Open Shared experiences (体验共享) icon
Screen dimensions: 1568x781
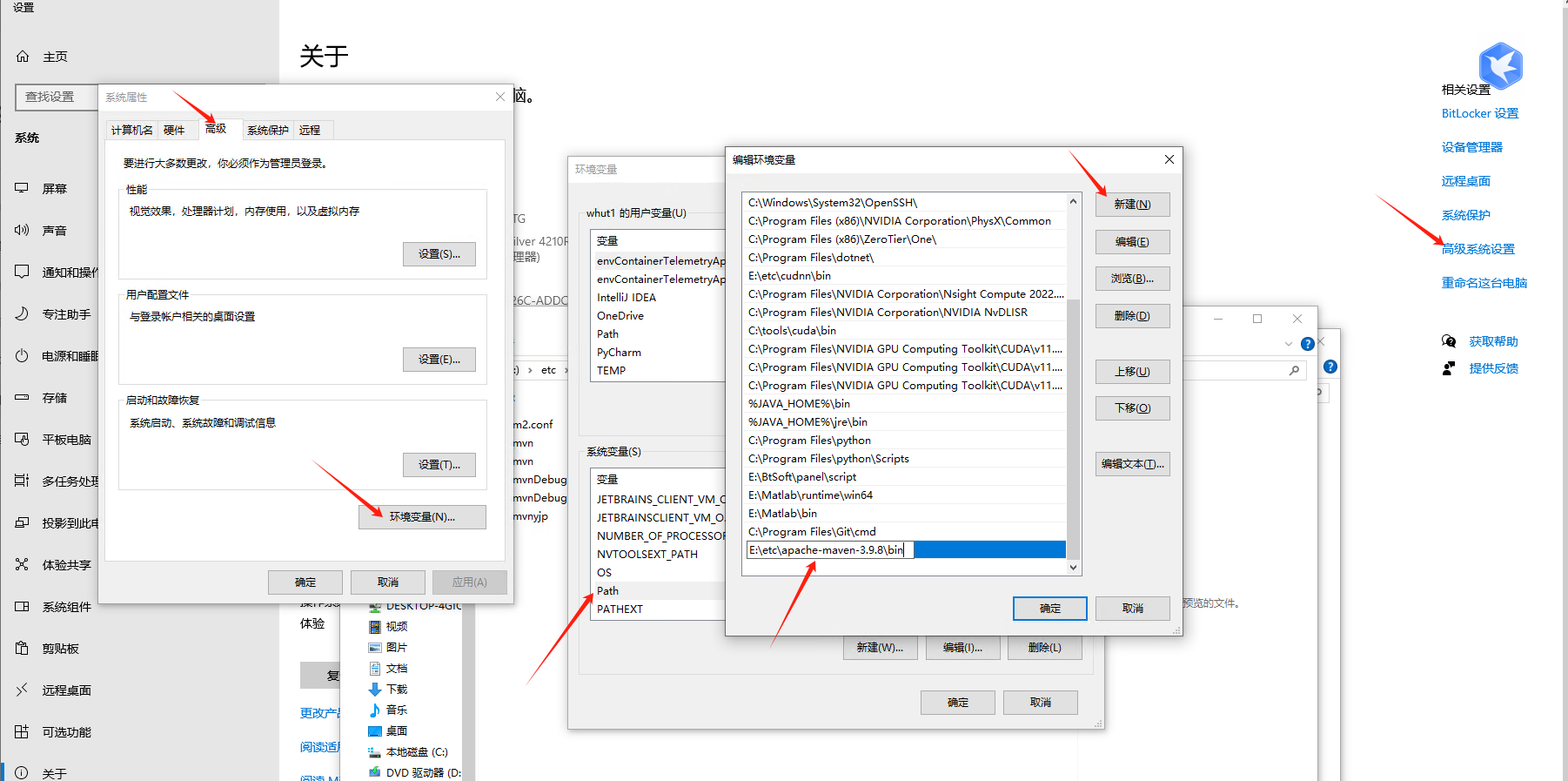click(23, 564)
